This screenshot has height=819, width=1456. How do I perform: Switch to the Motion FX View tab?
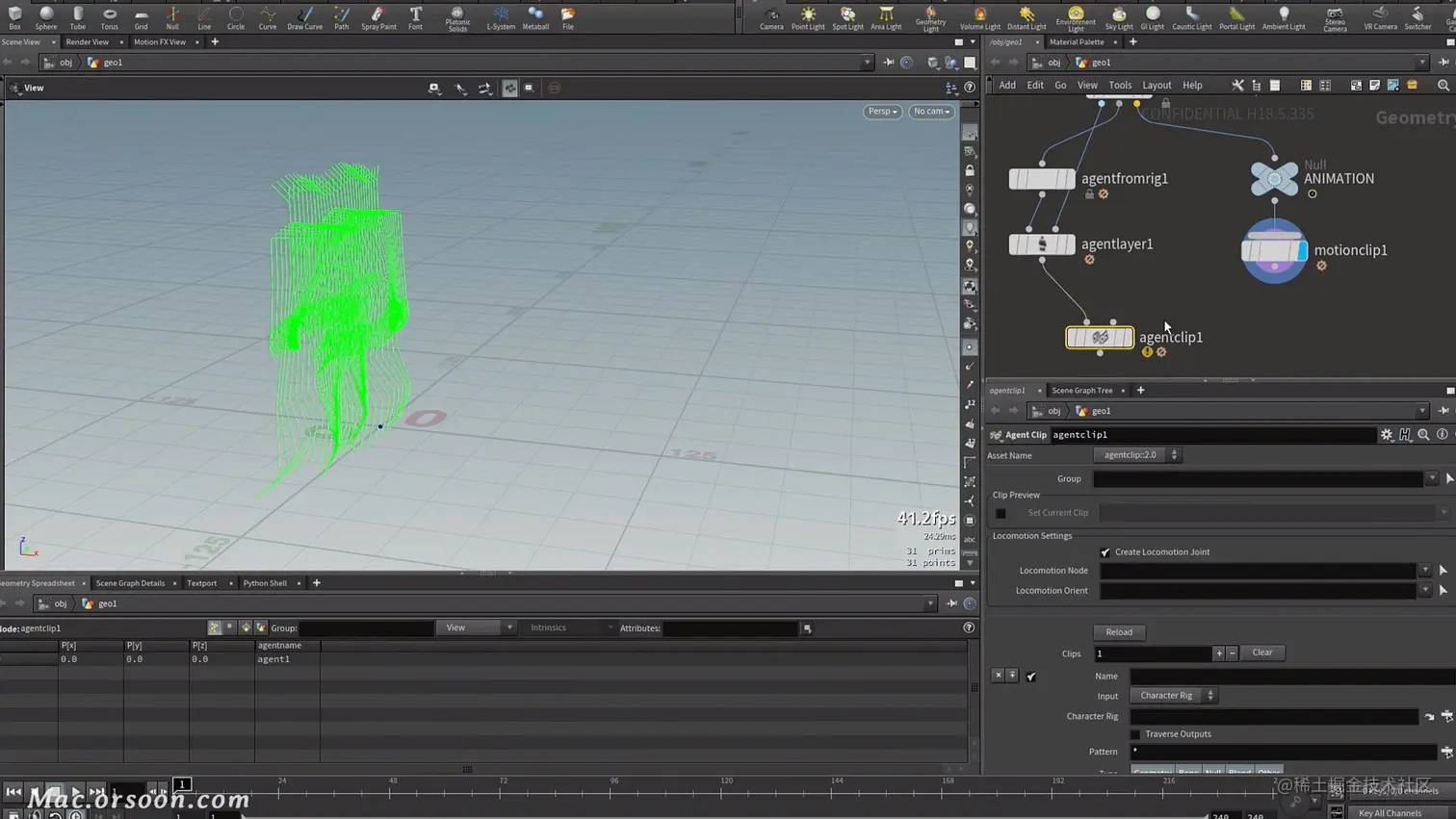[x=160, y=42]
